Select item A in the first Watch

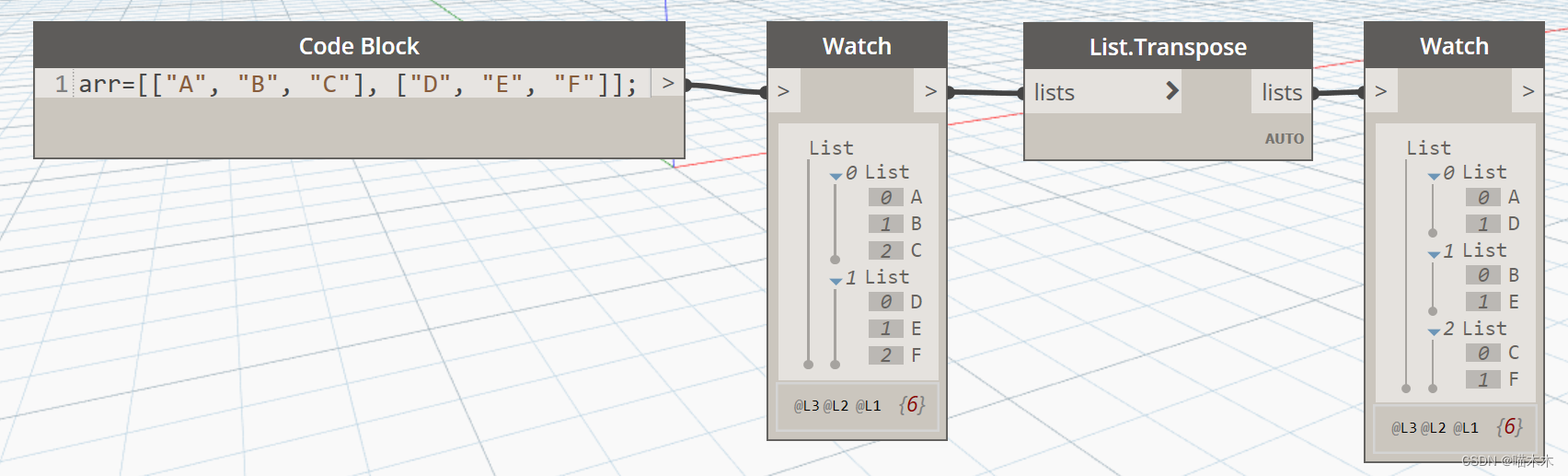(916, 197)
